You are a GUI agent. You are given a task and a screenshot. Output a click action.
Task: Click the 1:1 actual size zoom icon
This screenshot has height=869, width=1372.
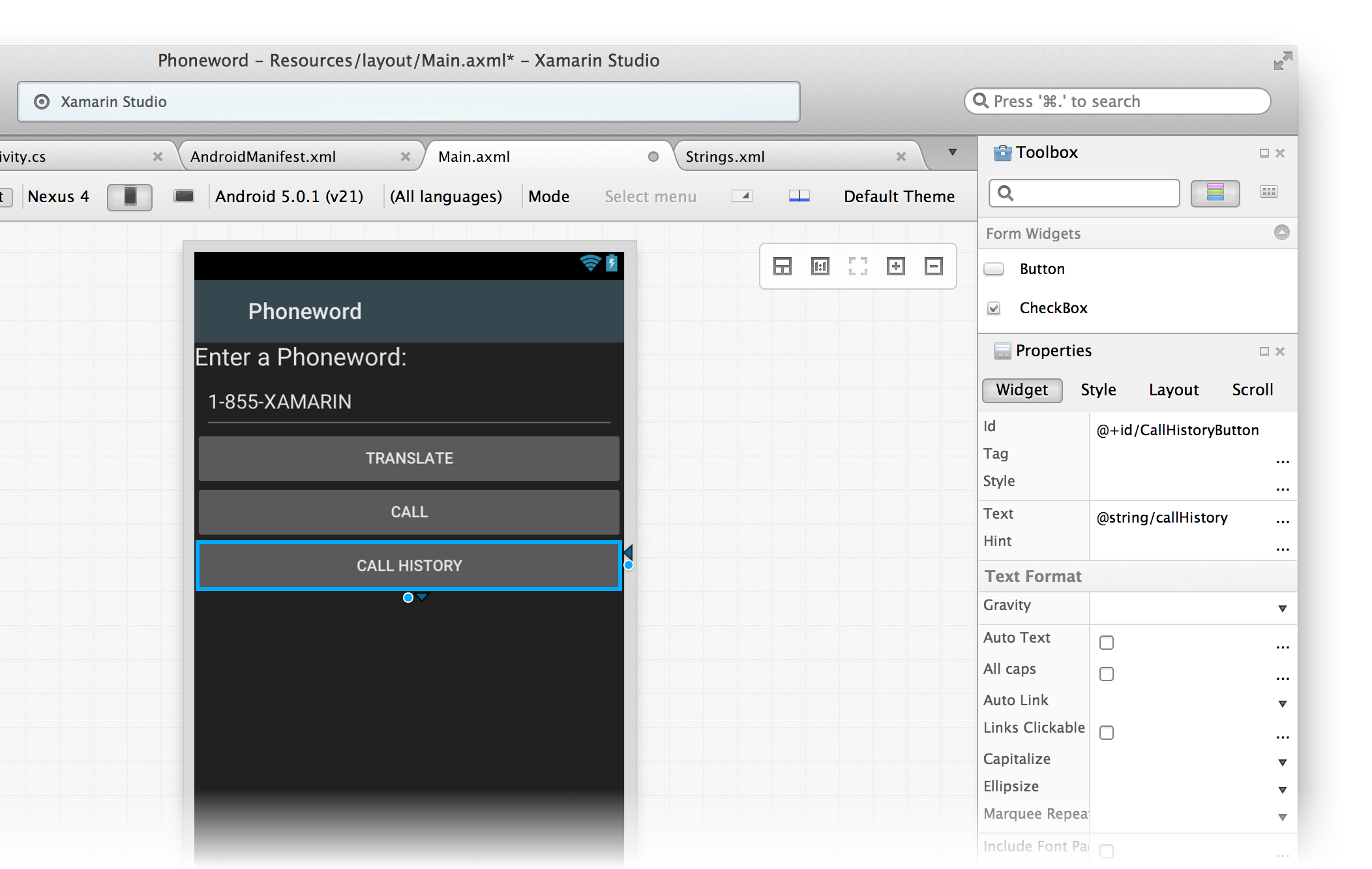(x=820, y=266)
